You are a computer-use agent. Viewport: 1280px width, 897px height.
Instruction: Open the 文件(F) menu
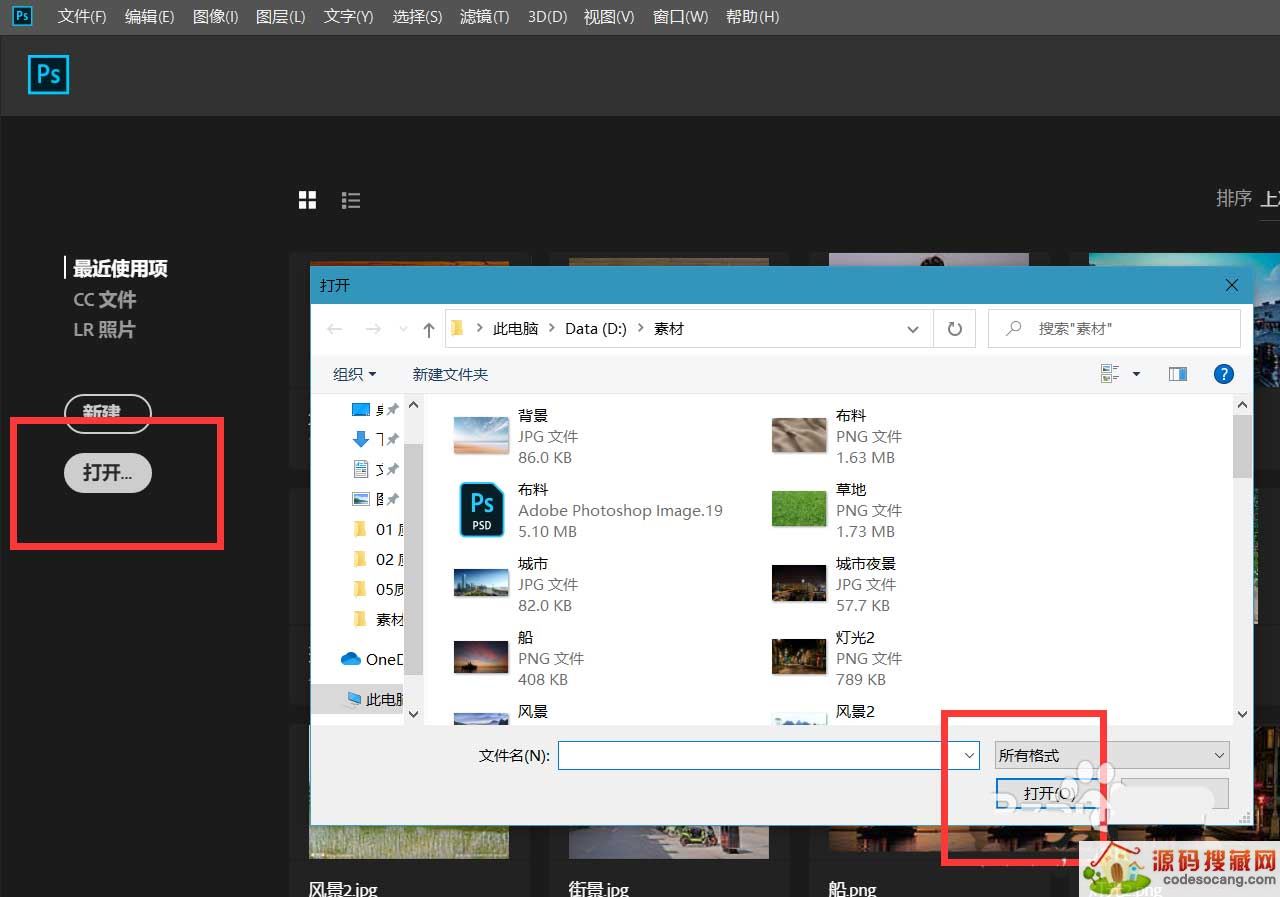click(82, 17)
